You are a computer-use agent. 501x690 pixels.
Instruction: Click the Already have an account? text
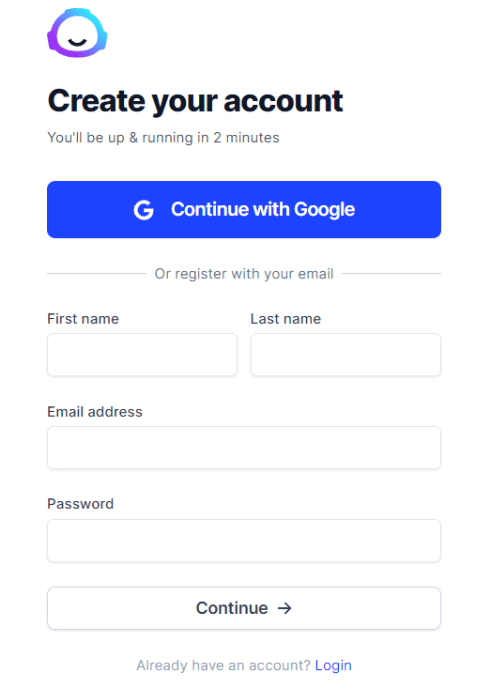[223, 665]
